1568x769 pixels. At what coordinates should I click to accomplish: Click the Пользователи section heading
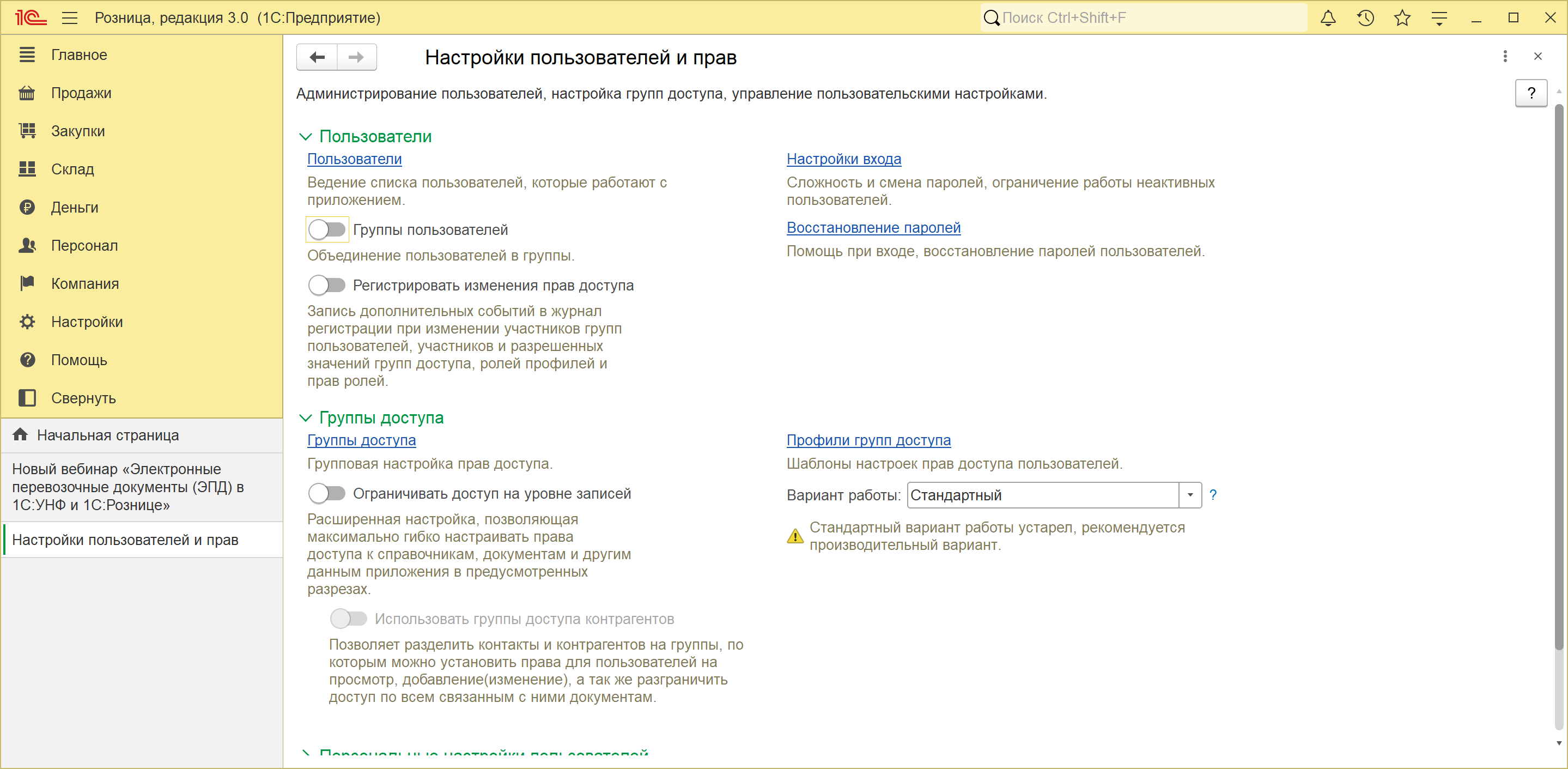point(375,136)
